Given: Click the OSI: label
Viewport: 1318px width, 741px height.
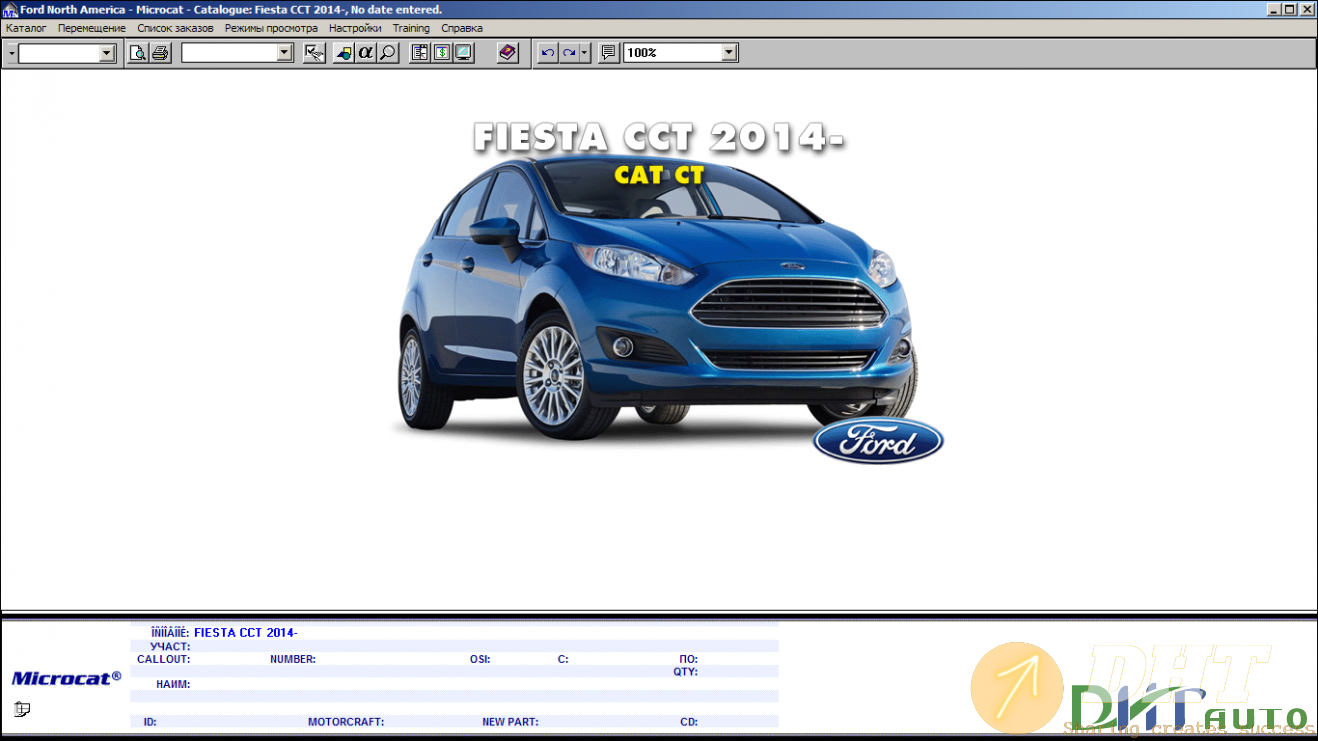Looking at the screenshot, I should 480,659.
